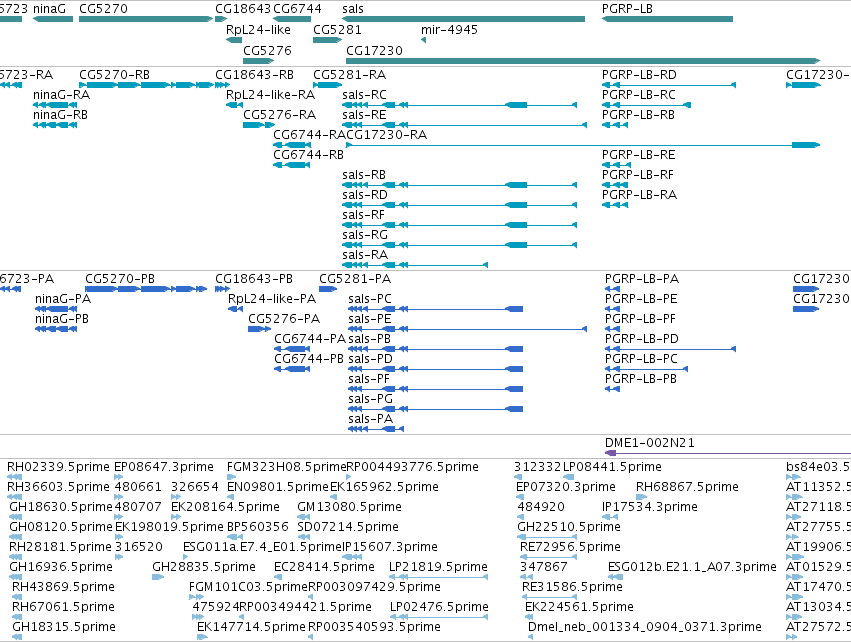Click the RH68867.5prime cDNA label
This screenshot has width=851, height=642.
(x=687, y=487)
